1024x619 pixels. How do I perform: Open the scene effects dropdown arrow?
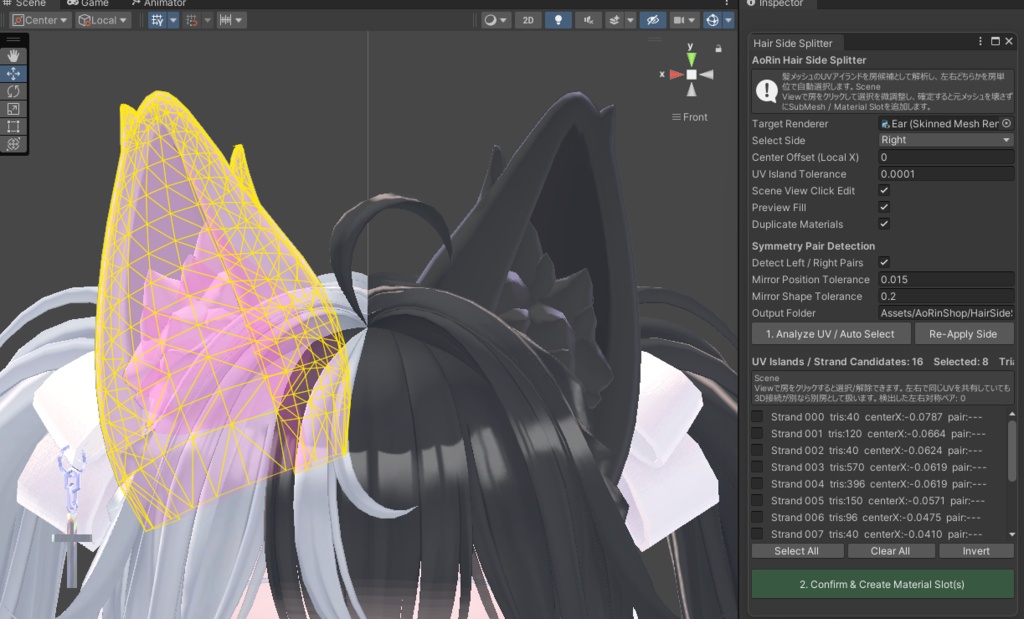(x=630, y=20)
